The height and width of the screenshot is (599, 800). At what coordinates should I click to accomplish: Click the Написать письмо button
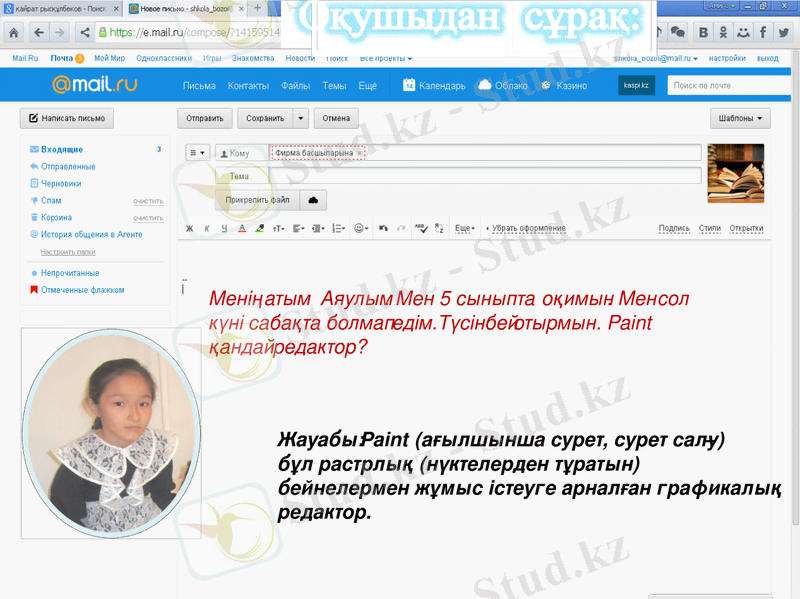66,118
